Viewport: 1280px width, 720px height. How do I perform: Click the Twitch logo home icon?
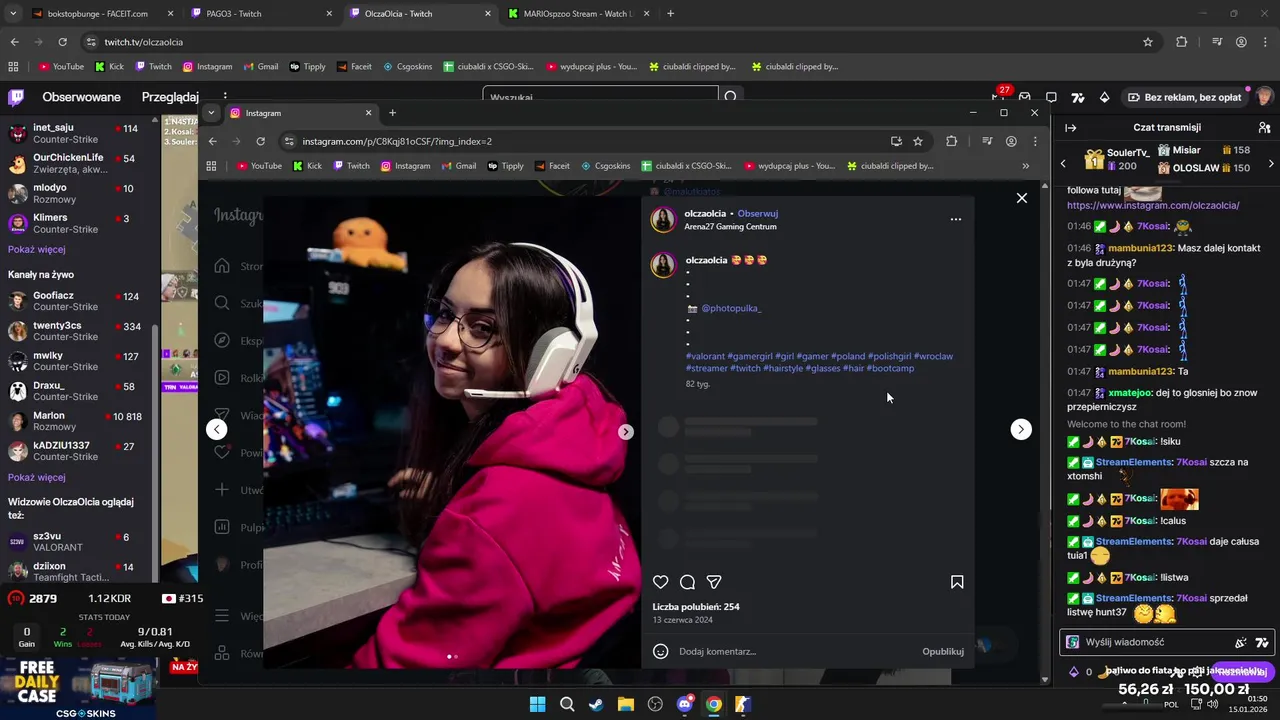click(x=16, y=97)
